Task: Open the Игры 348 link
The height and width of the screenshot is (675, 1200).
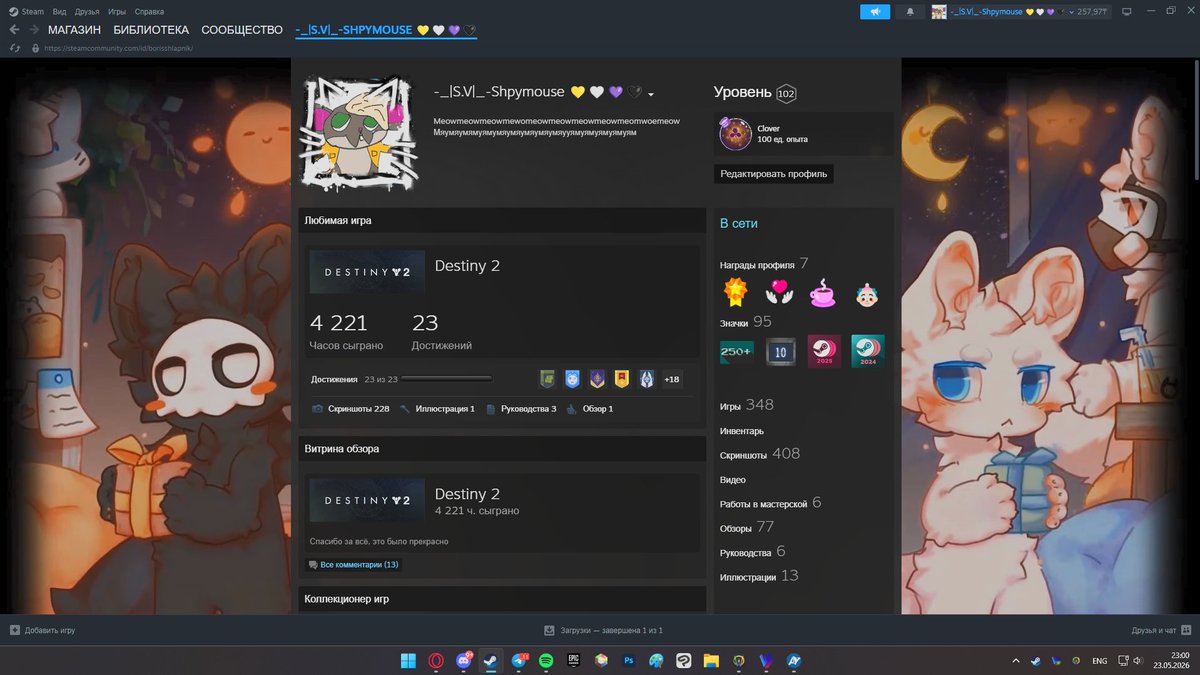Action: (747, 406)
